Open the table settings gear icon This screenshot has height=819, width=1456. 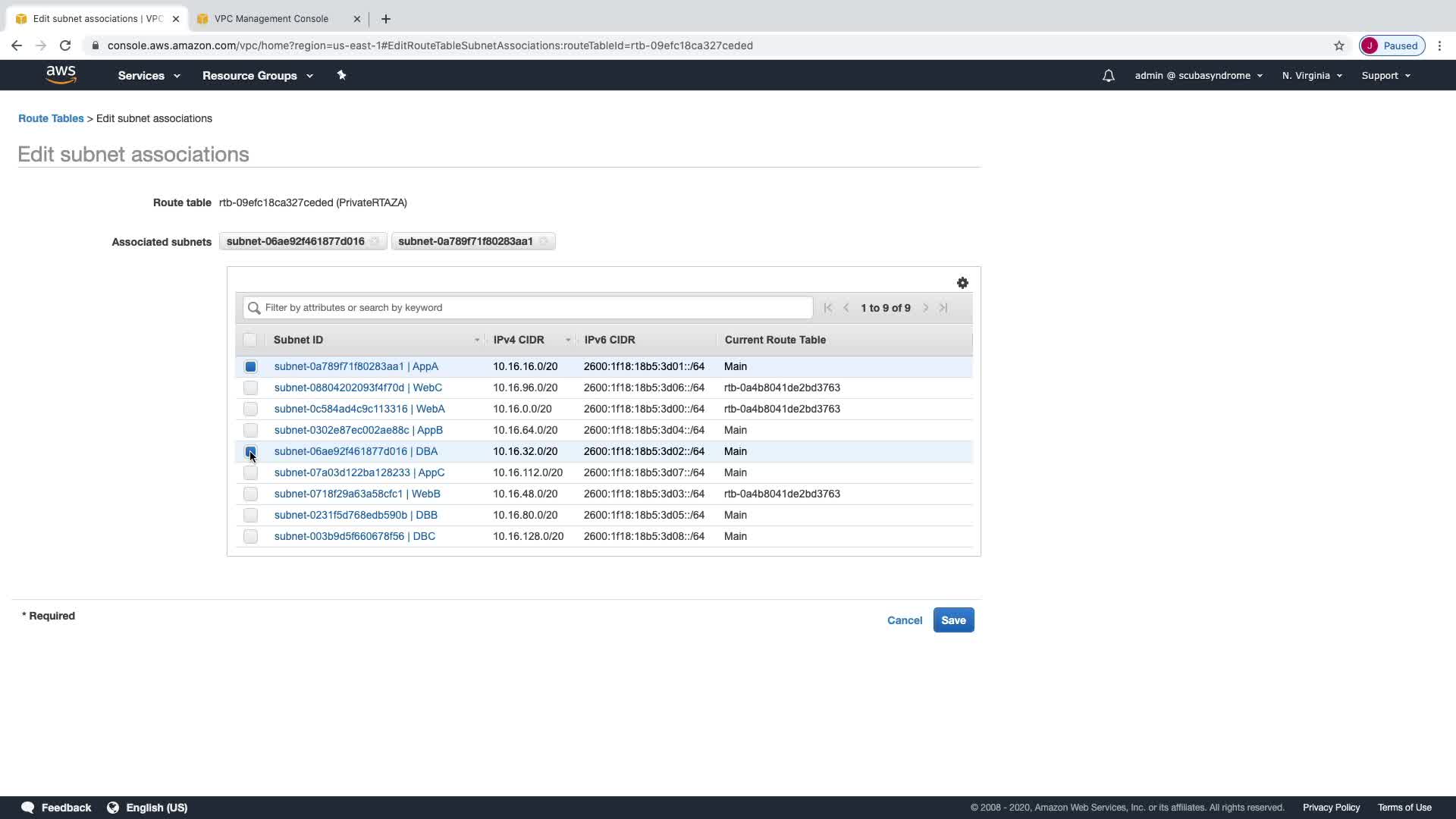[962, 283]
